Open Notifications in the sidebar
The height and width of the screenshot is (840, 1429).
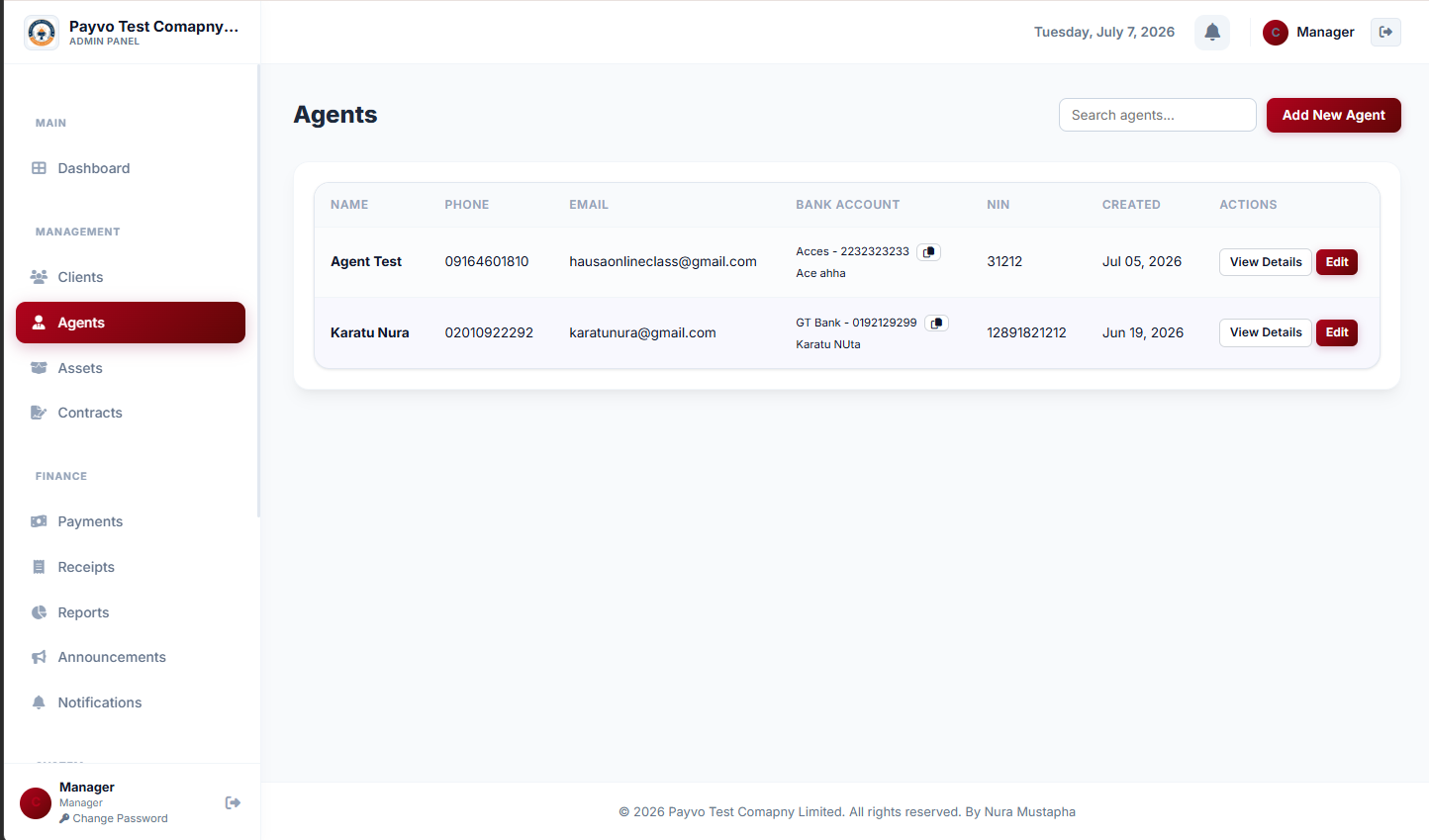[131, 702]
